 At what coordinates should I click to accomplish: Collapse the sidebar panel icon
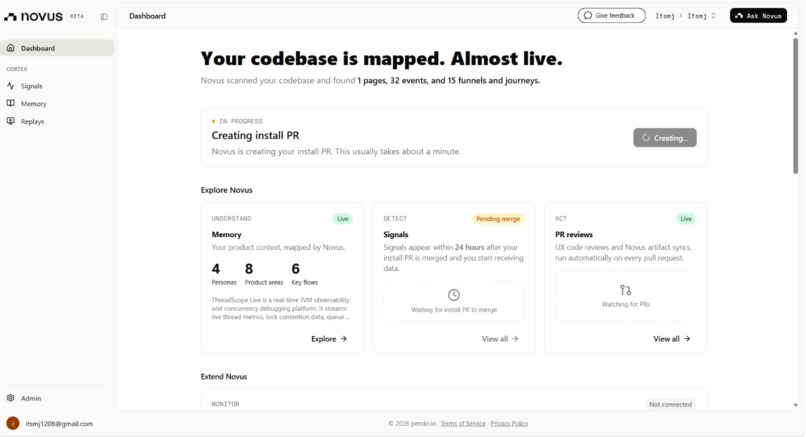tap(104, 16)
